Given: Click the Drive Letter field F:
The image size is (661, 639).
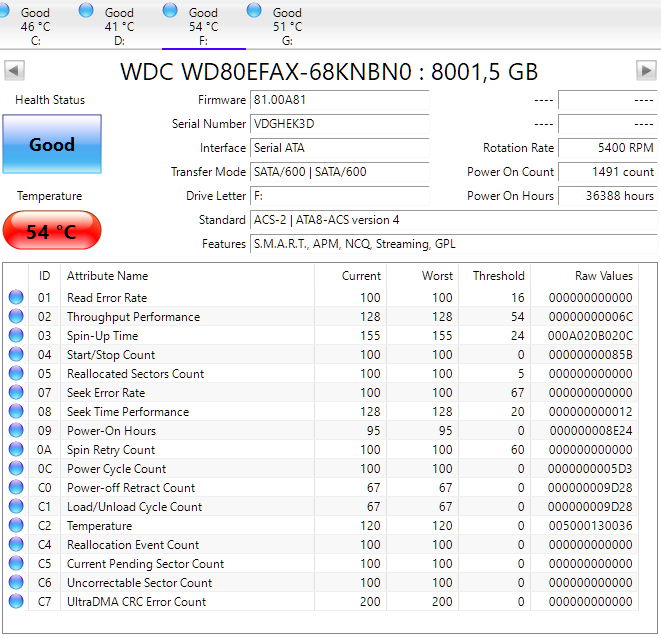Looking at the screenshot, I should pyautogui.click(x=339, y=196).
